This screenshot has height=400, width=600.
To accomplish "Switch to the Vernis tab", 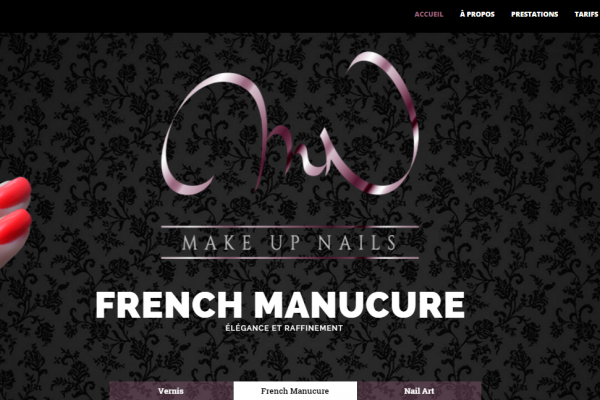I will coord(171,391).
